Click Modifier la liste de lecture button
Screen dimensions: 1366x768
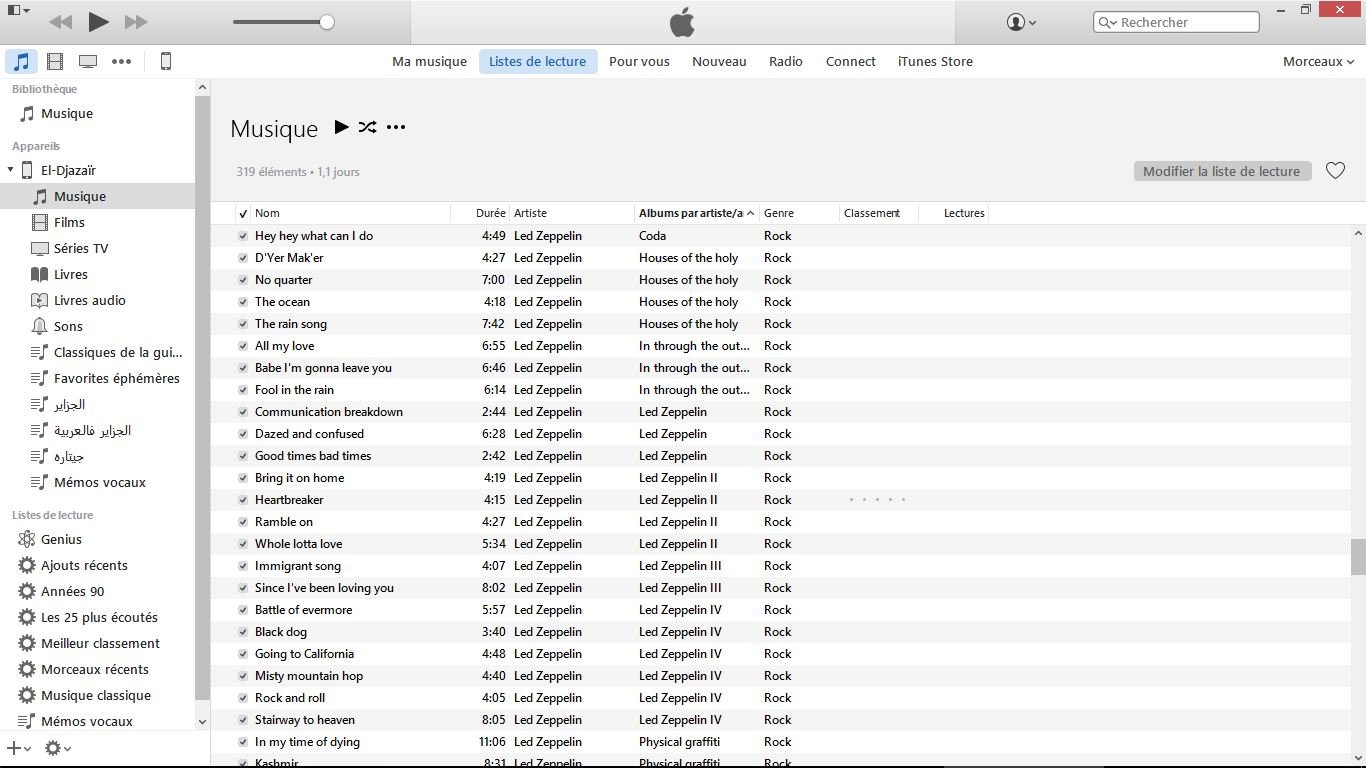[x=1221, y=171]
